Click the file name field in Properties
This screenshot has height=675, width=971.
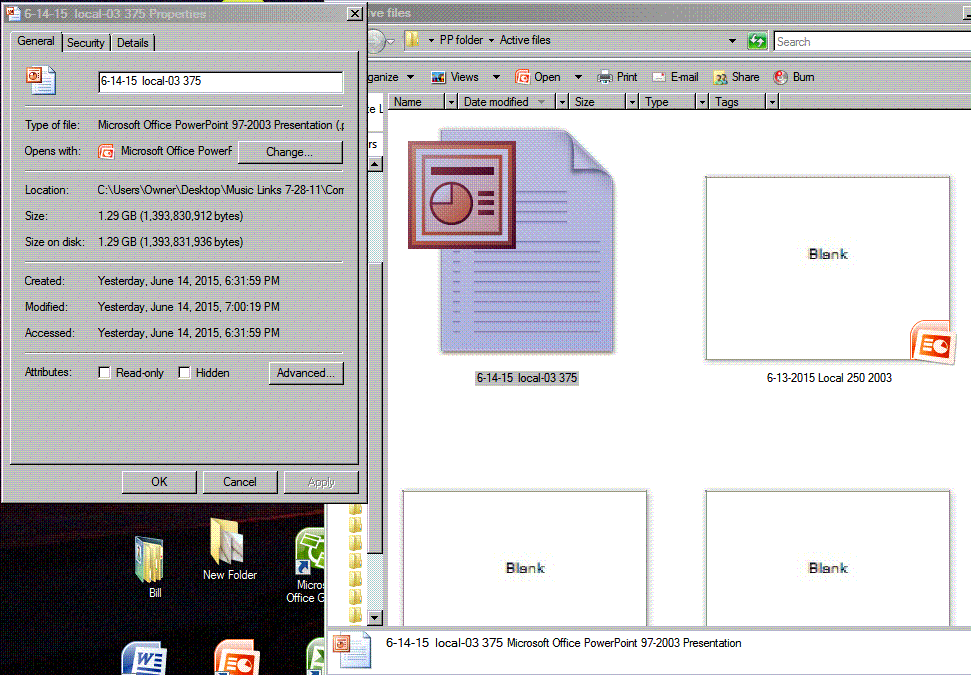pos(220,81)
